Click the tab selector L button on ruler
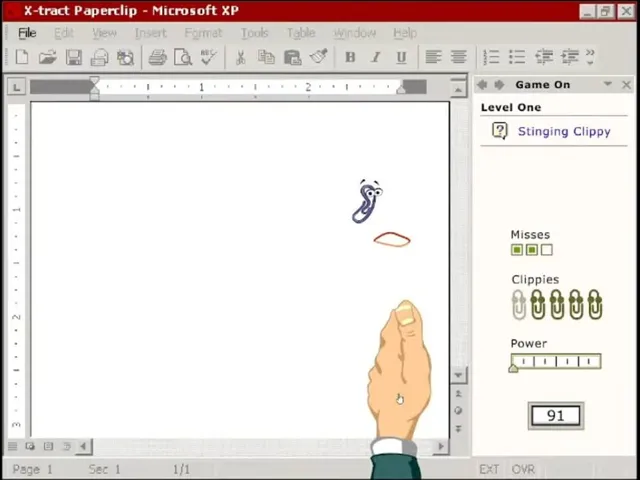The image size is (640, 480). click(x=16, y=87)
